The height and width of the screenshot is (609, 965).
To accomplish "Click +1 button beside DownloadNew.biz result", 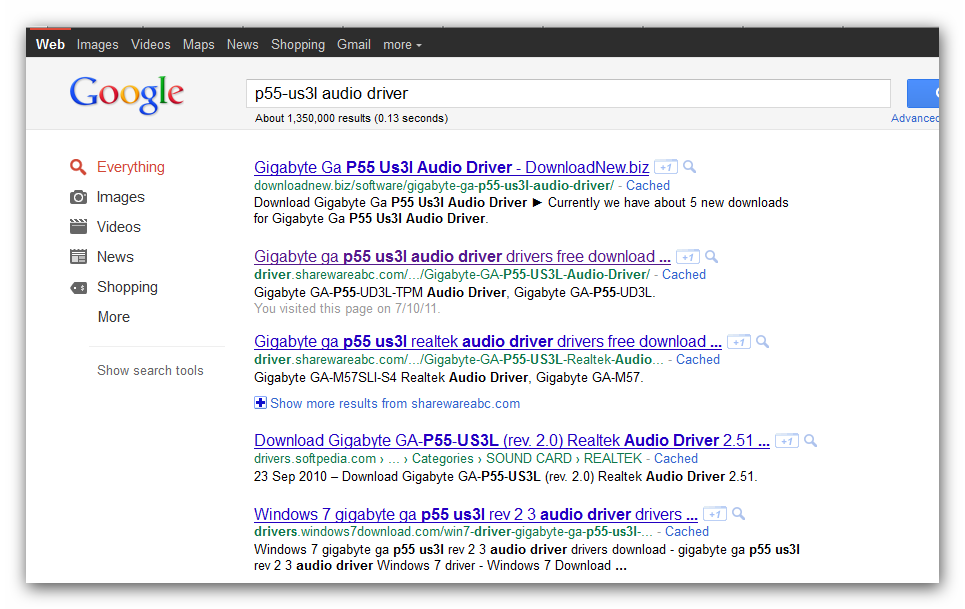I will tap(665, 167).
